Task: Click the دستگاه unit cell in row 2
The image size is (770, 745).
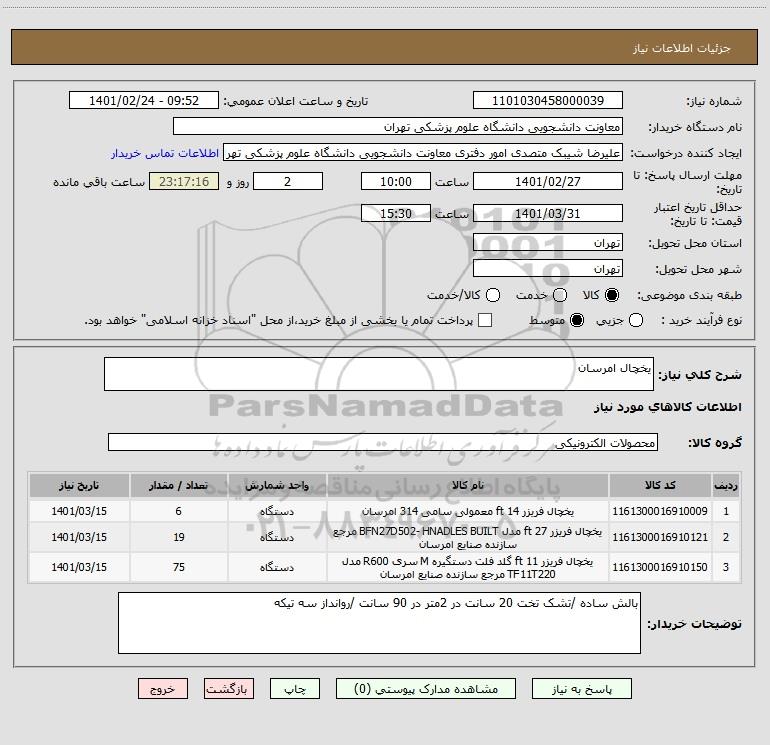Action: click(x=277, y=537)
